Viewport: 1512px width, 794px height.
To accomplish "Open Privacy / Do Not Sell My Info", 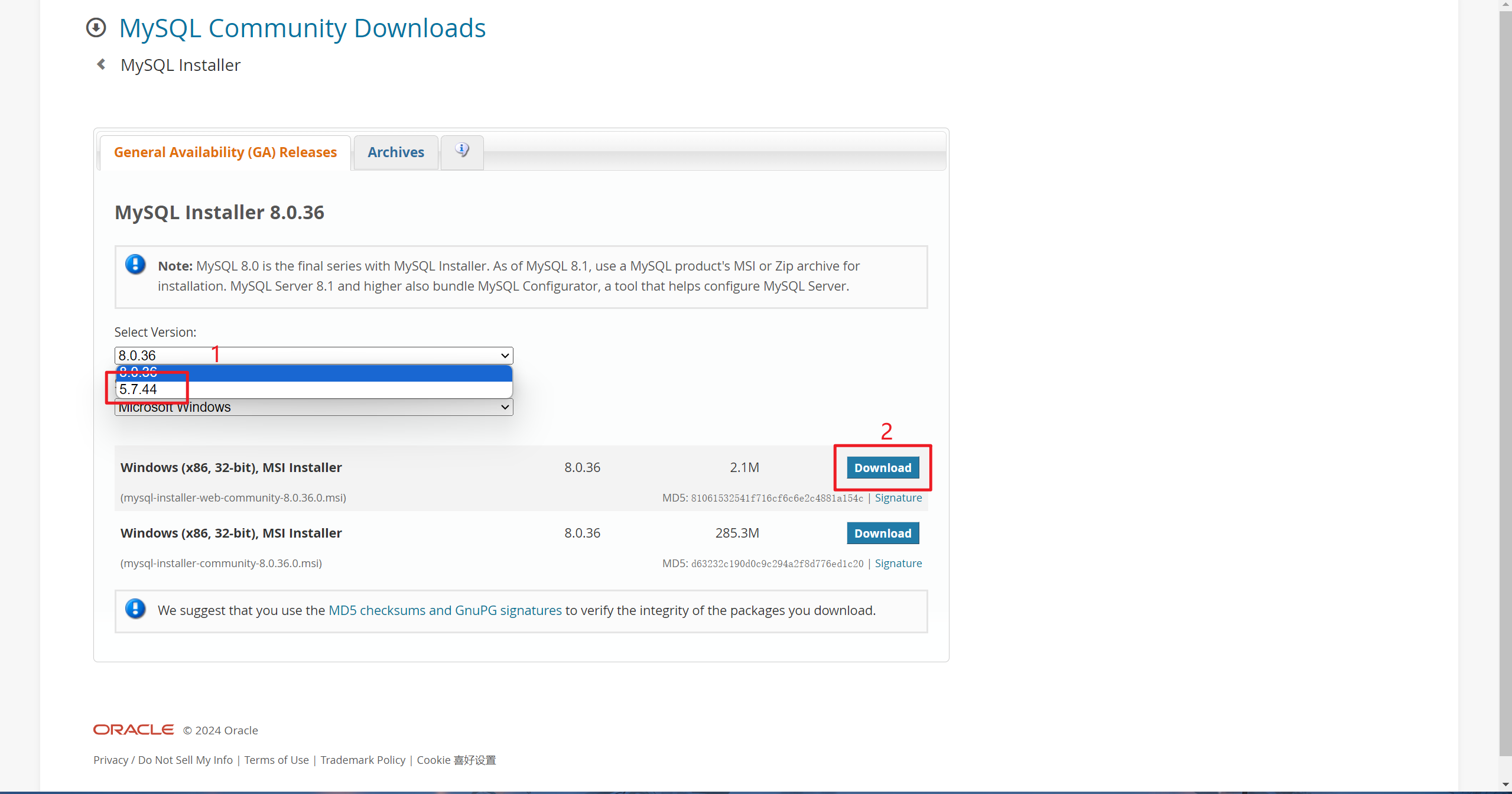I will point(163,760).
